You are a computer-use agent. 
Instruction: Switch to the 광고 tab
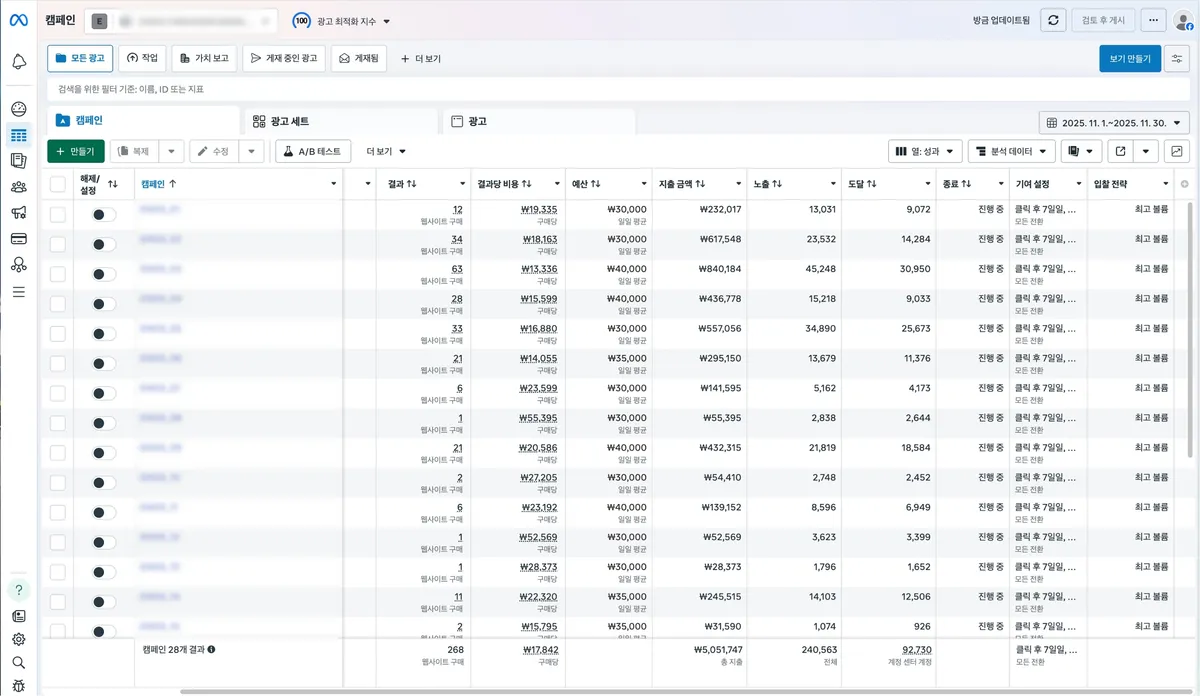pos(538,121)
